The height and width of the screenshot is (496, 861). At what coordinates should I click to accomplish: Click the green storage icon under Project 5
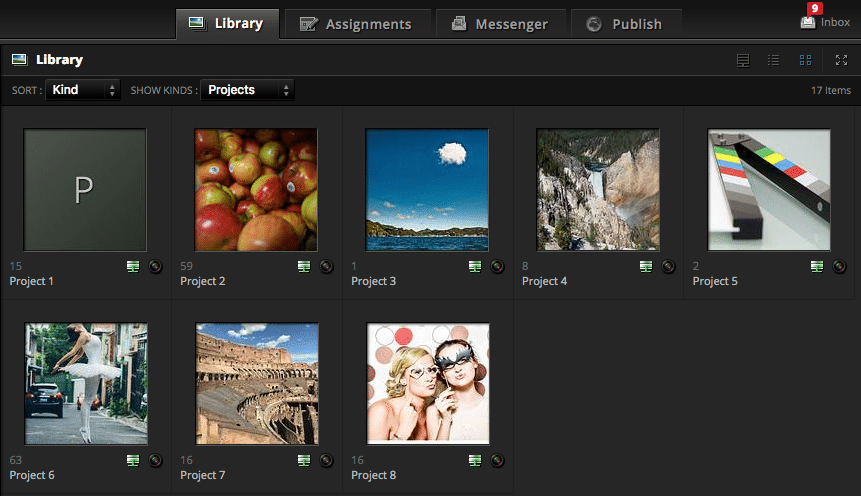coord(817,266)
